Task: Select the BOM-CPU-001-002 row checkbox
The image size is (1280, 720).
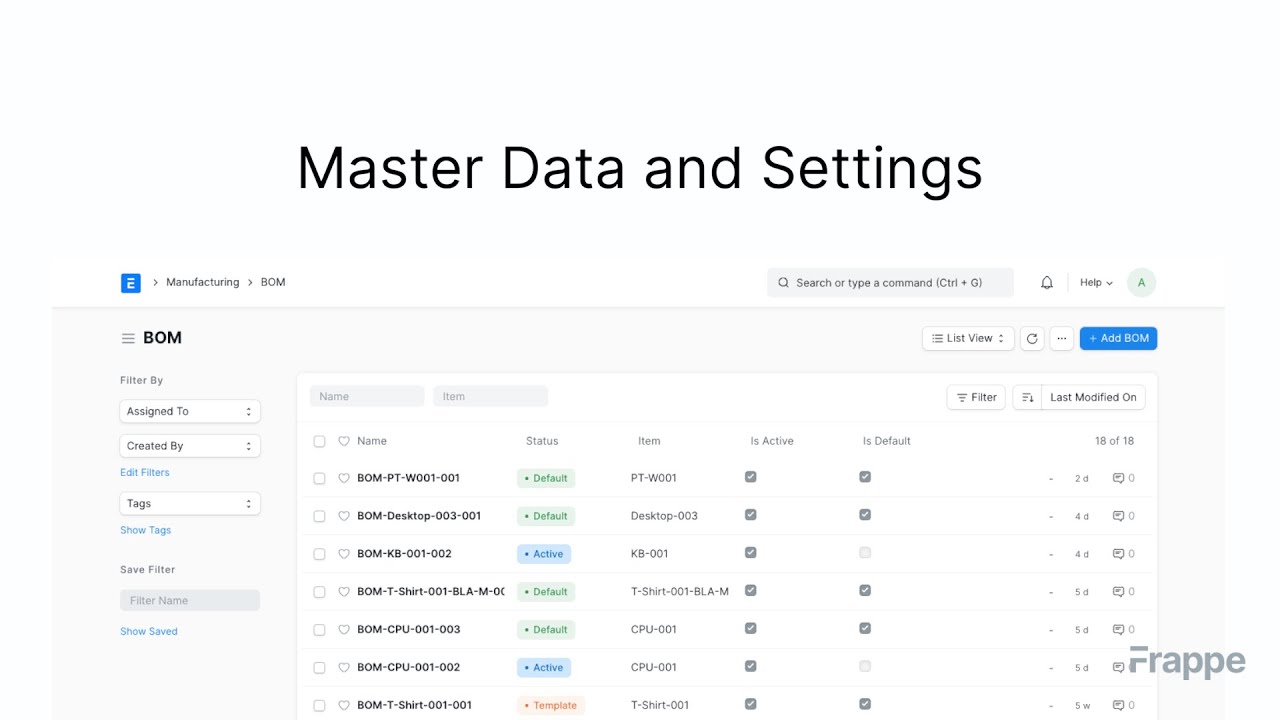Action: point(319,668)
